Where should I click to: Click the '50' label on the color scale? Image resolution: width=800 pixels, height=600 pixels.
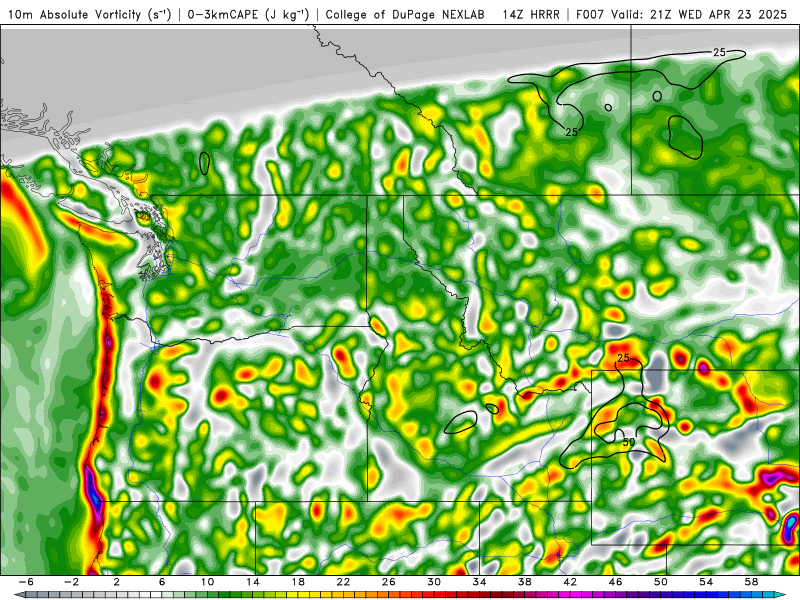(x=661, y=582)
